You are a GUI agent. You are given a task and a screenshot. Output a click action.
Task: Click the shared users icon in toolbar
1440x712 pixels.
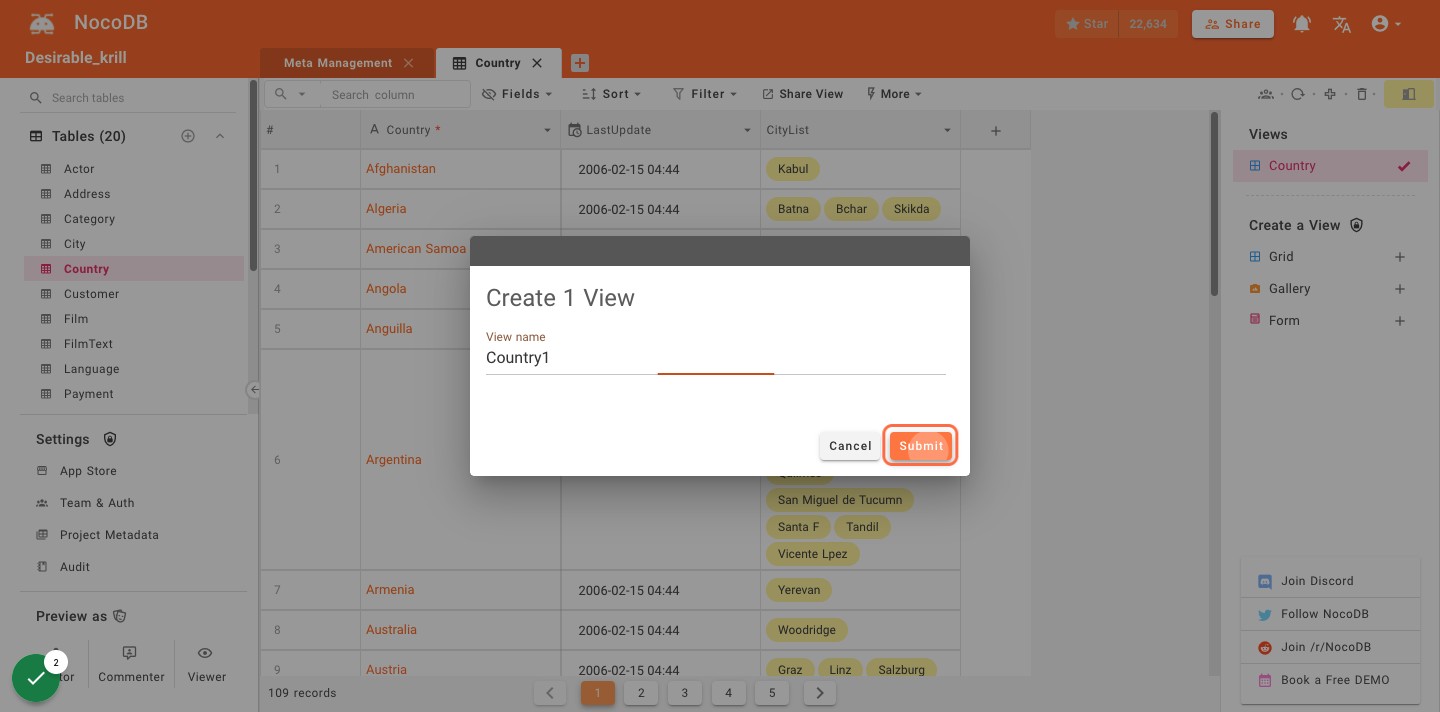1266,94
